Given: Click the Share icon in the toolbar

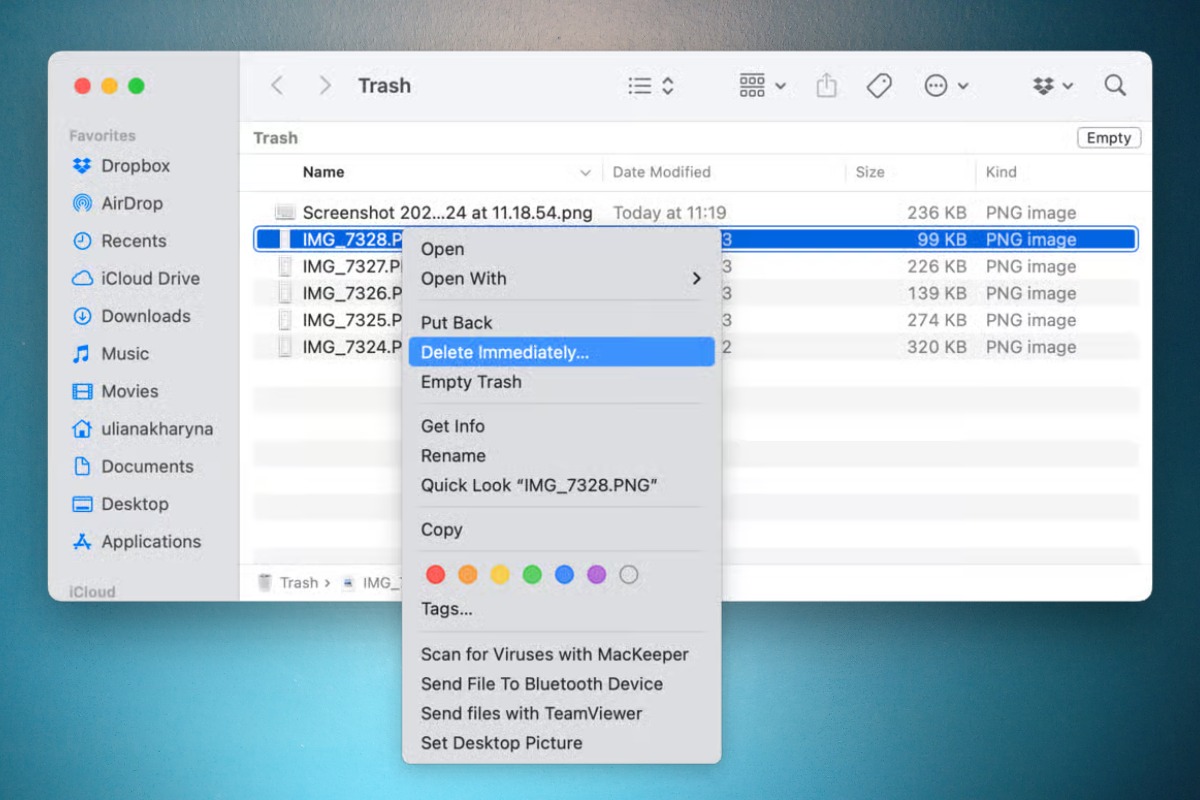Looking at the screenshot, I should point(826,86).
